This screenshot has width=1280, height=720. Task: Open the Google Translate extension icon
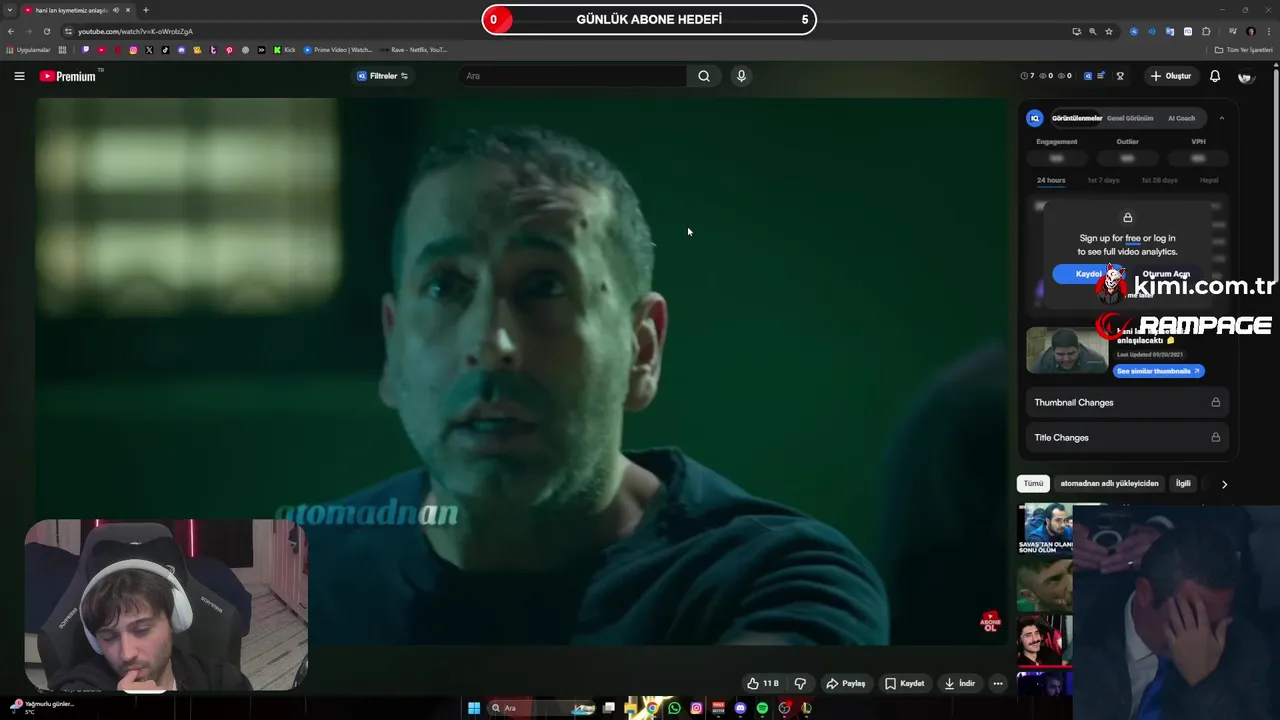pos(1169,31)
